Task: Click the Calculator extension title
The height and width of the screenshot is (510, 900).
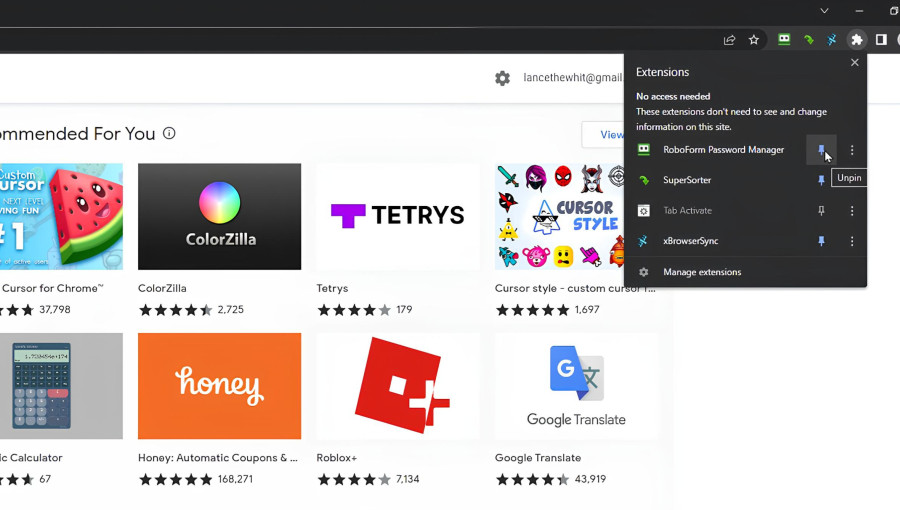Action: point(31,458)
